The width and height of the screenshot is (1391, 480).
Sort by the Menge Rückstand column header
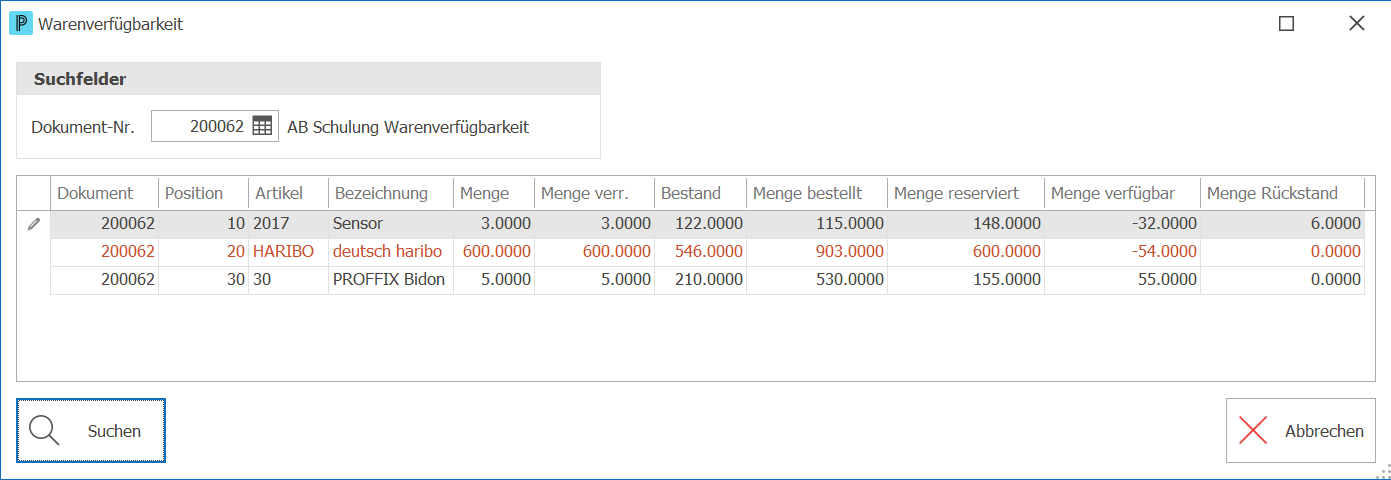point(1283,193)
